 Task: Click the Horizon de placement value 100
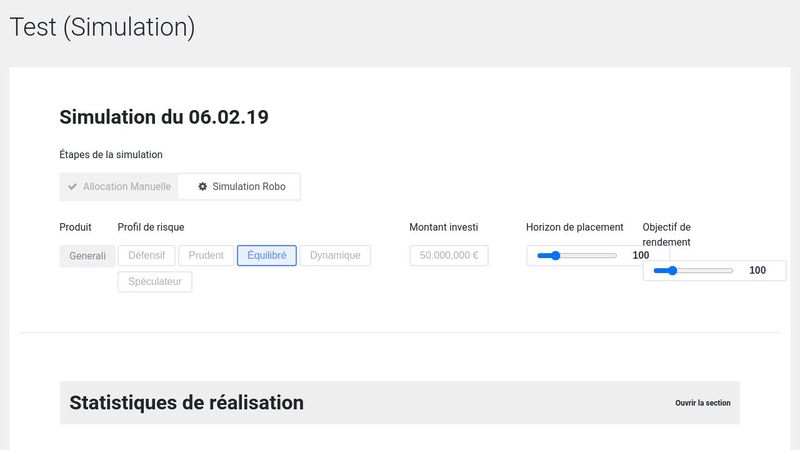(641, 256)
